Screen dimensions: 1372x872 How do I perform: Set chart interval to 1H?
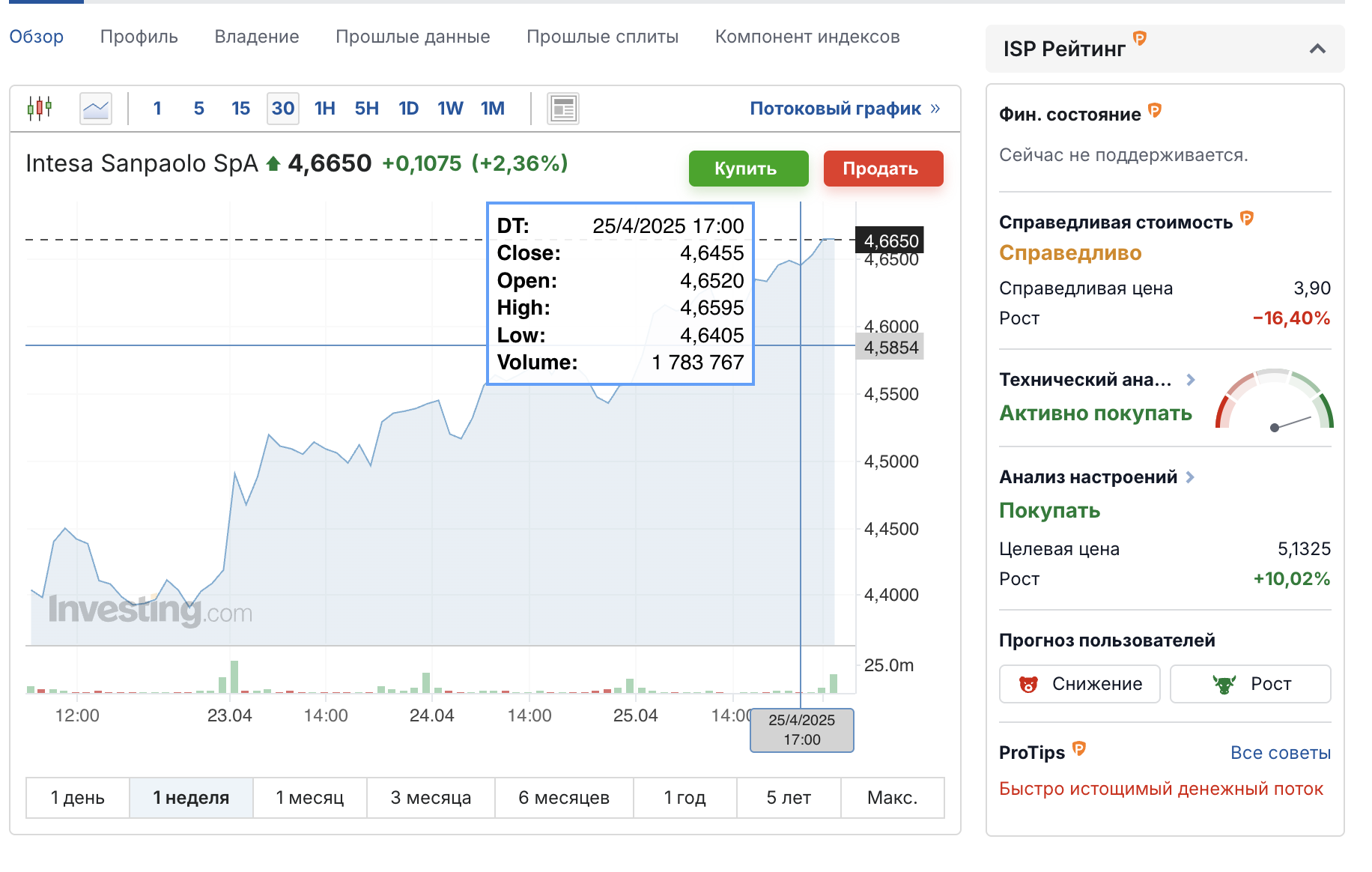(324, 109)
